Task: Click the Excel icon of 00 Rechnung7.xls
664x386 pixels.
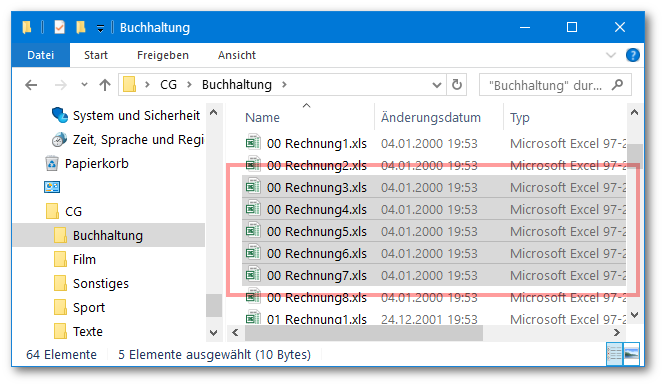Action: coord(253,275)
